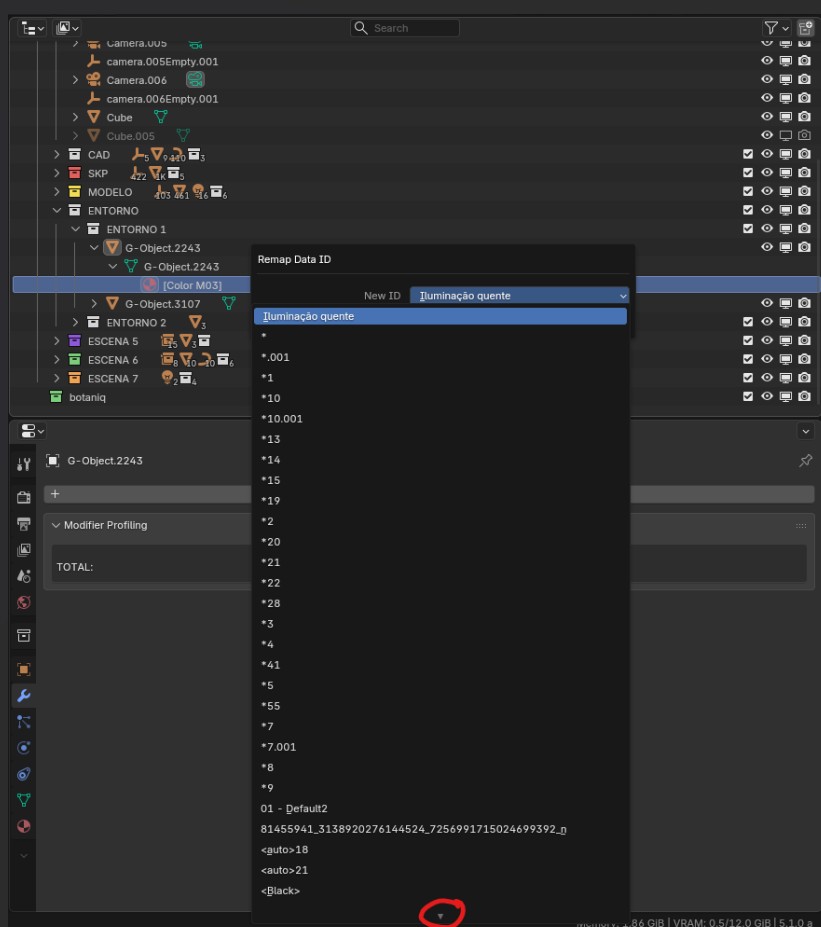821x927 pixels.
Task: Open the Render properties tab
Action: tap(24, 497)
